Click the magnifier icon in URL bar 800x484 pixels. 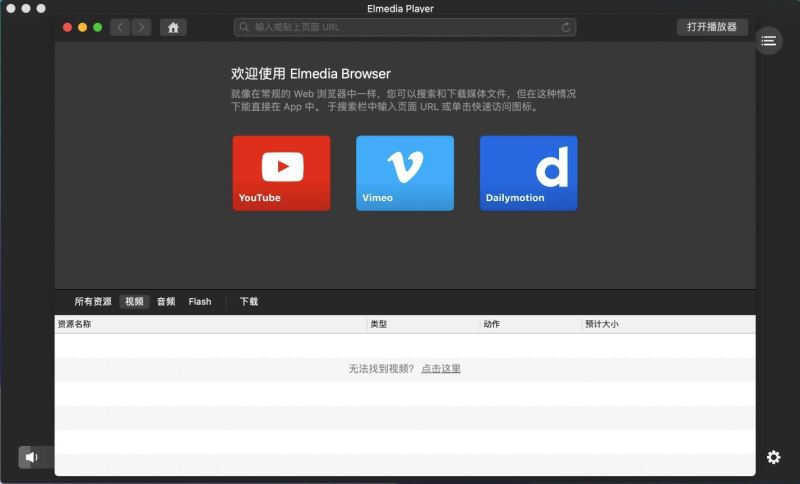click(x=244, y=27)
